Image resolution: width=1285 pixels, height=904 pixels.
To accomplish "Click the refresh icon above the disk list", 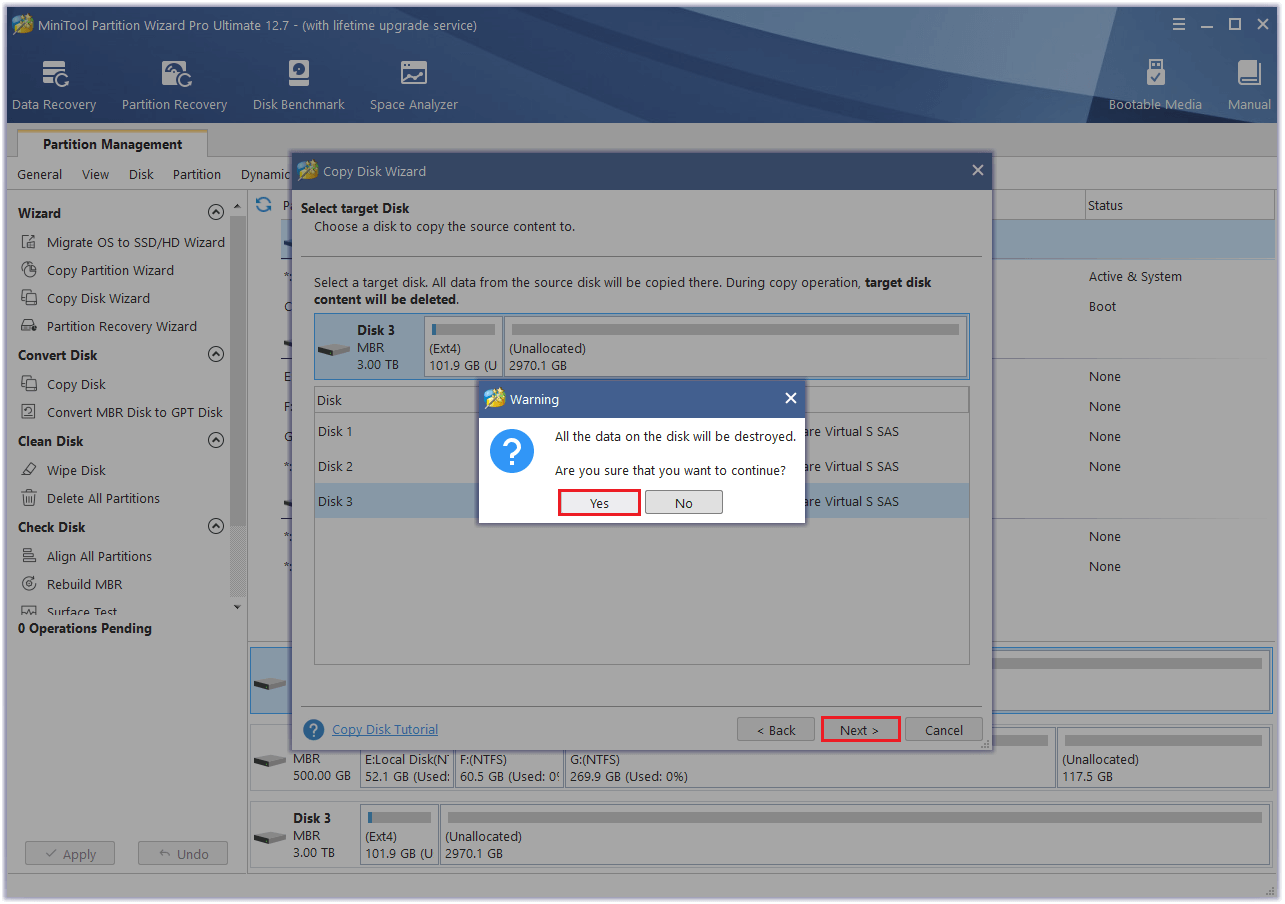I will coord(264,204).
